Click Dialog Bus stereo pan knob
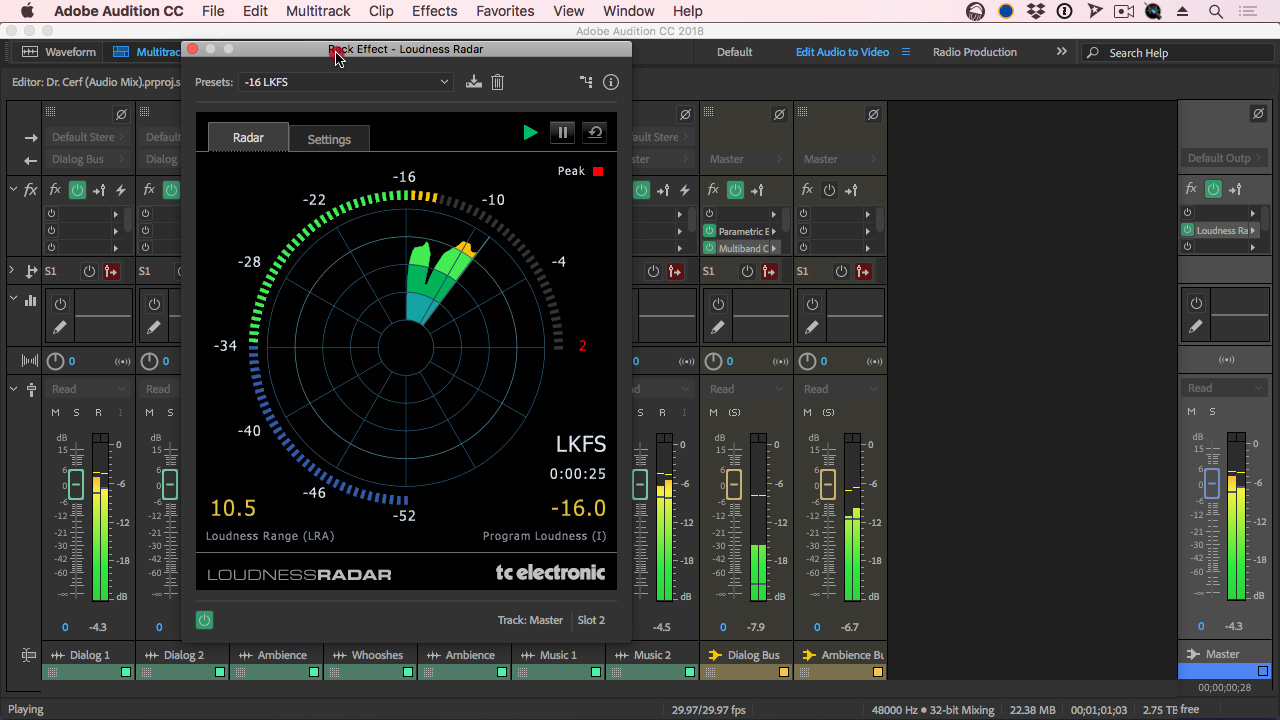The image size is (1280, 720). coord(714,361)
